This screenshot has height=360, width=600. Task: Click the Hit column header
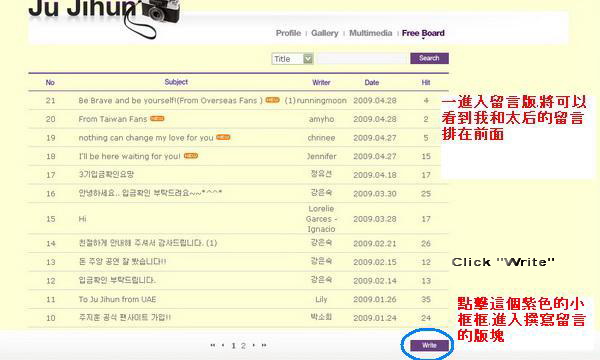426,82
